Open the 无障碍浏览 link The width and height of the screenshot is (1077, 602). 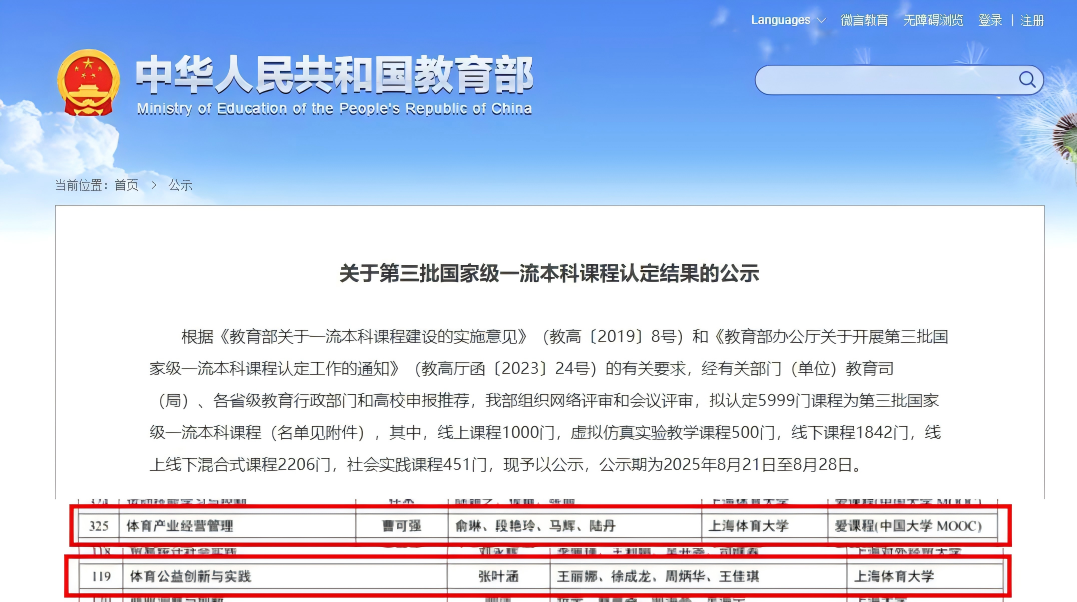coord(933,21)
